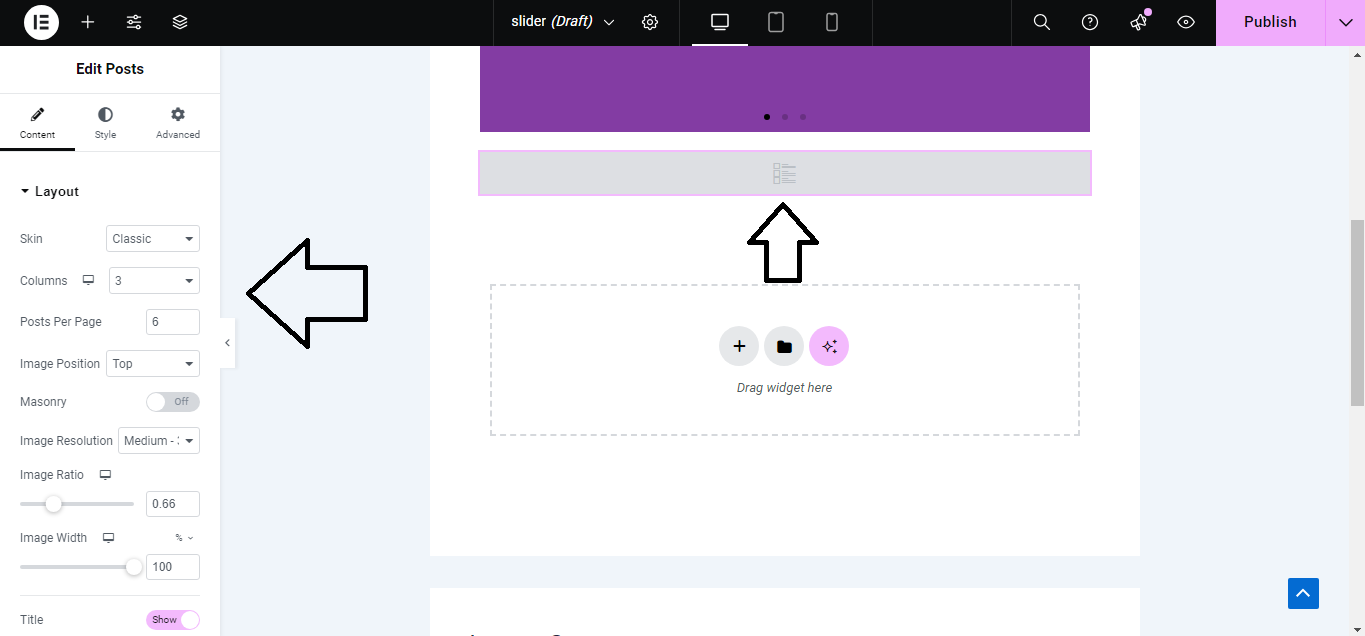Open page settings gear icon
Screen dimensions: 1365x636
[650, 22]
